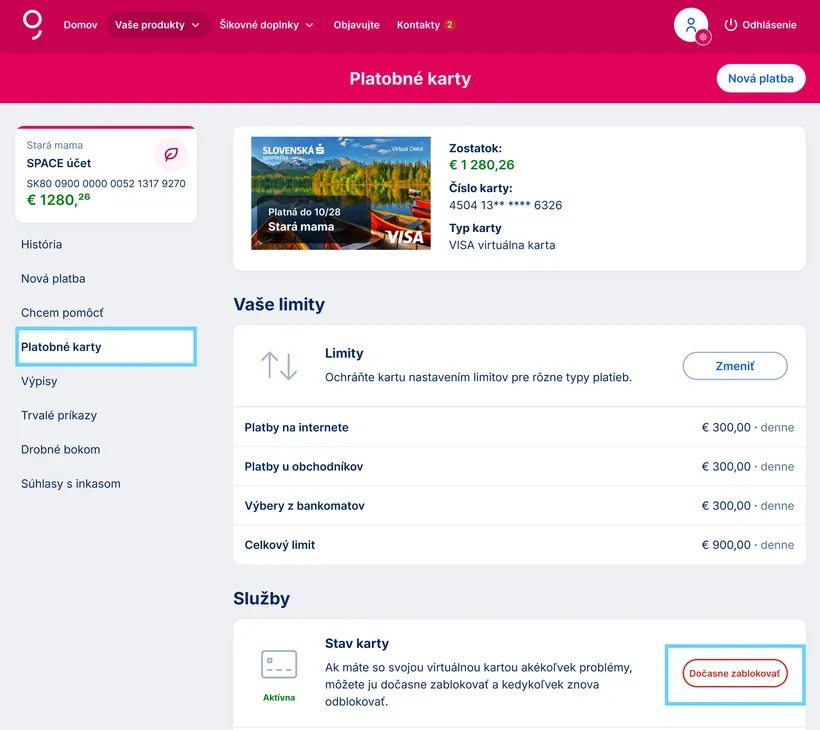The height and width of the screenshot is (730, 820).
Task: Open the Domov menu item
Action: coord(80,25)
